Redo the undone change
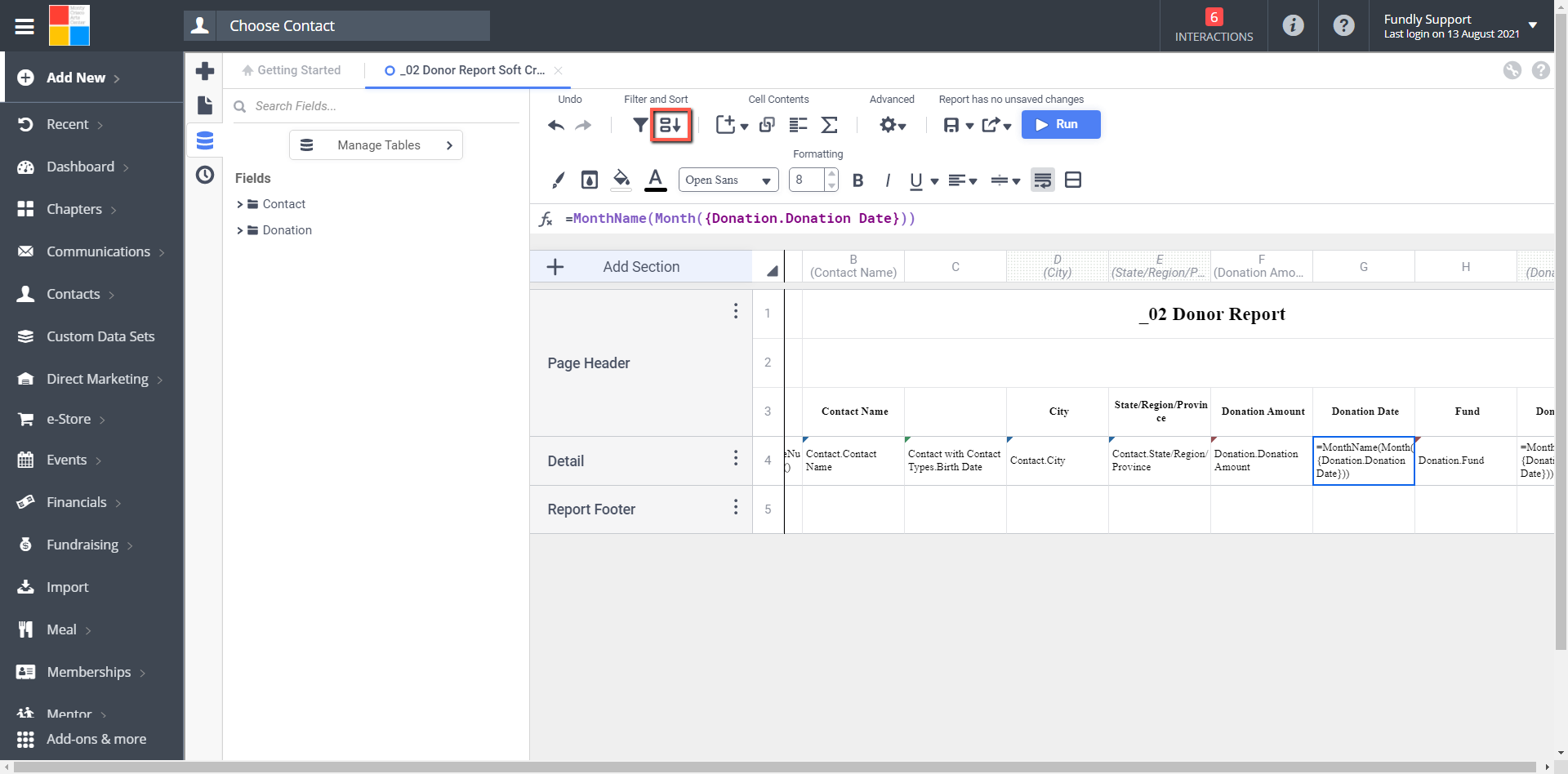 (583, 125)
